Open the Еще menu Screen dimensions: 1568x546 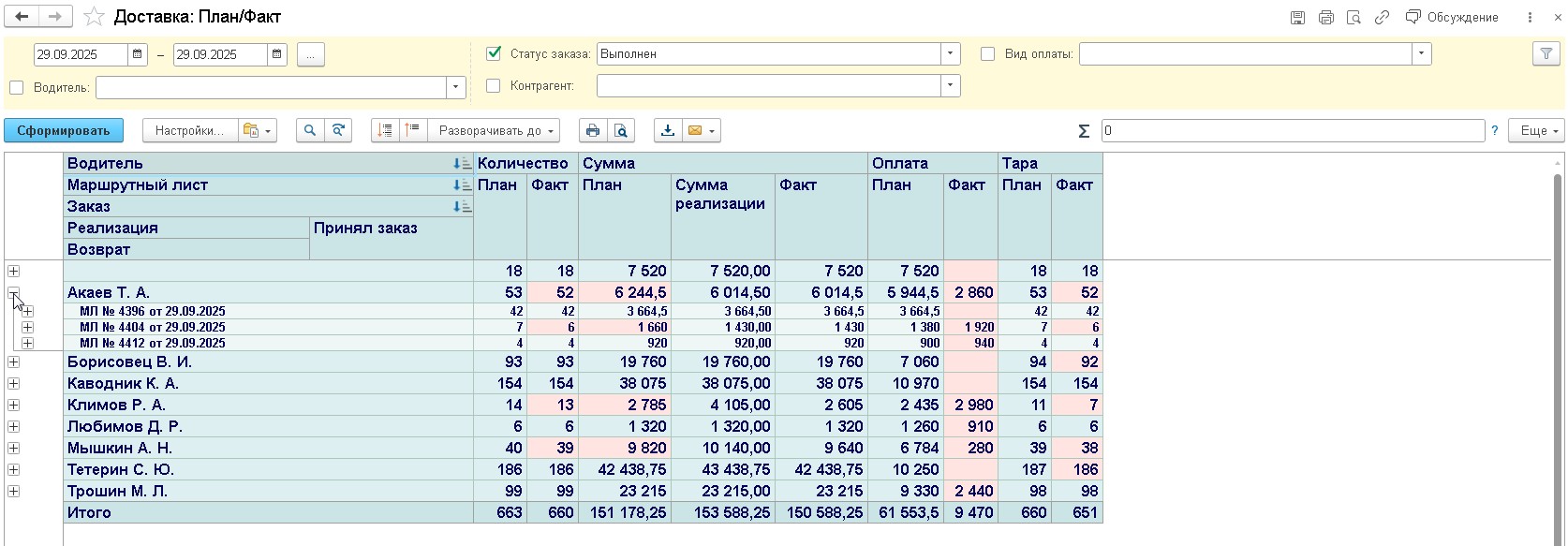click(1536, 131)
